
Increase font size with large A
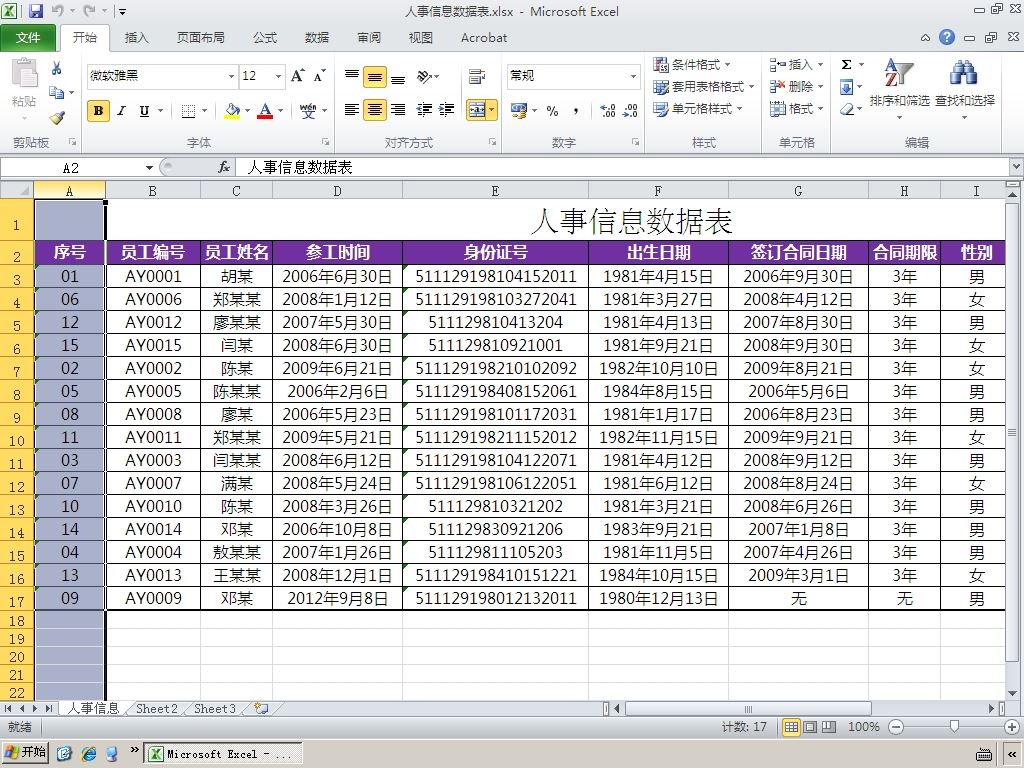coord(298,76)
